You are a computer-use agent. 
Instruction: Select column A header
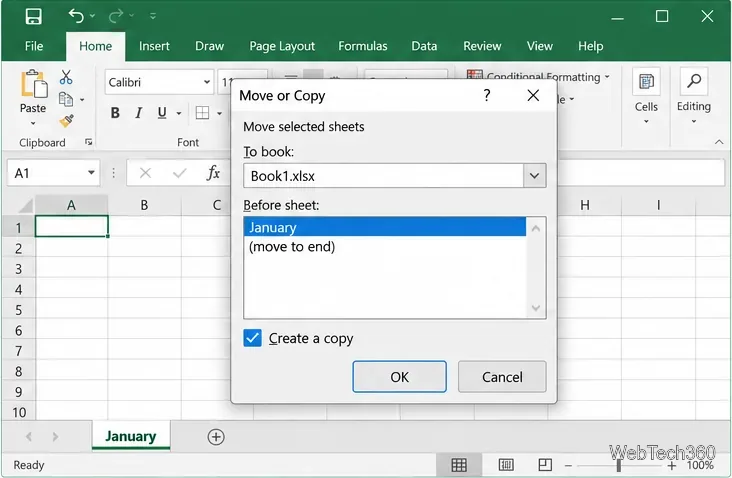[x=71, y=205]
